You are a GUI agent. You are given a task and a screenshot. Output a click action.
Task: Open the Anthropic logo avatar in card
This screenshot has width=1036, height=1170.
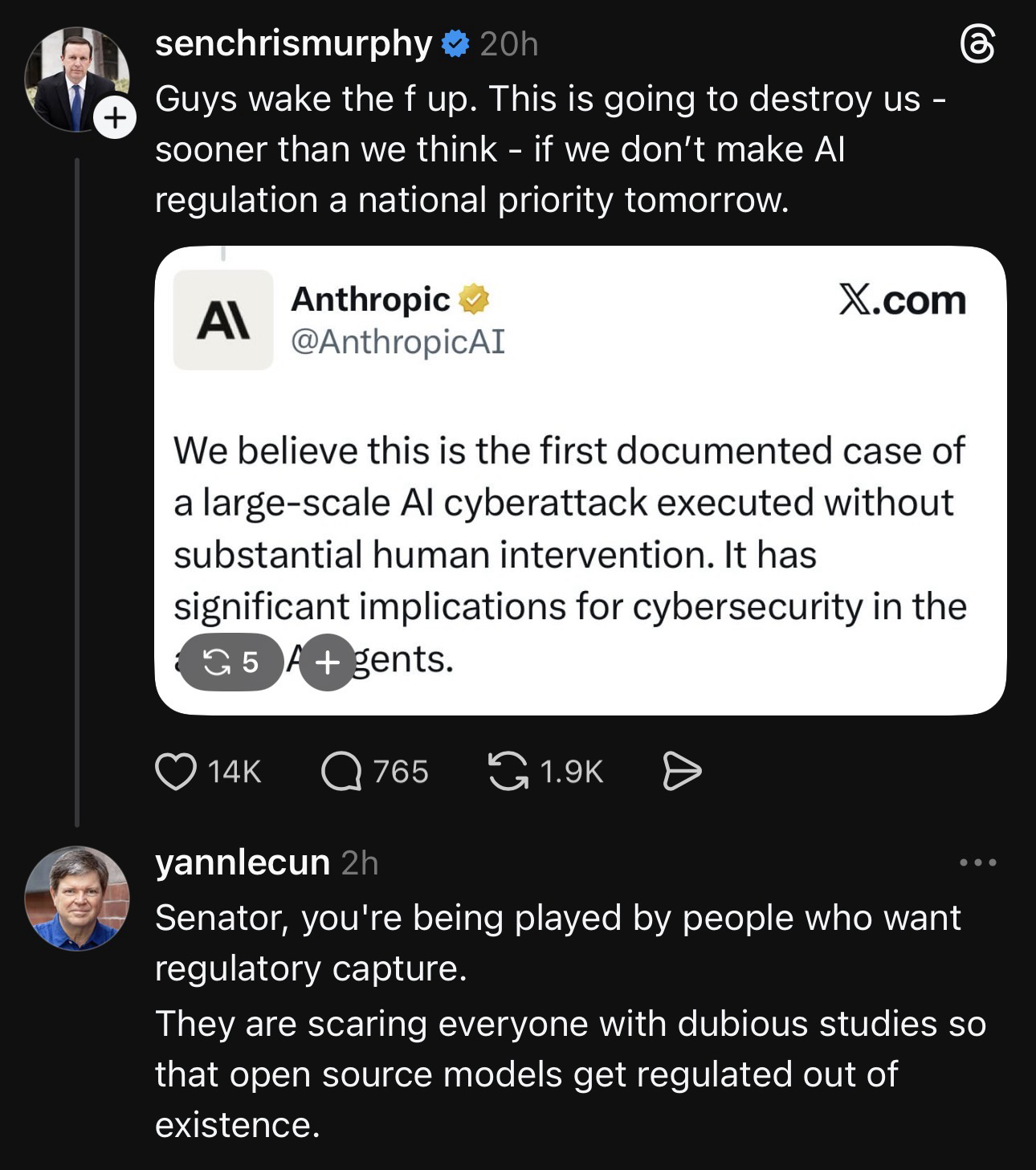pyautogui.click(x=223, y=320)
